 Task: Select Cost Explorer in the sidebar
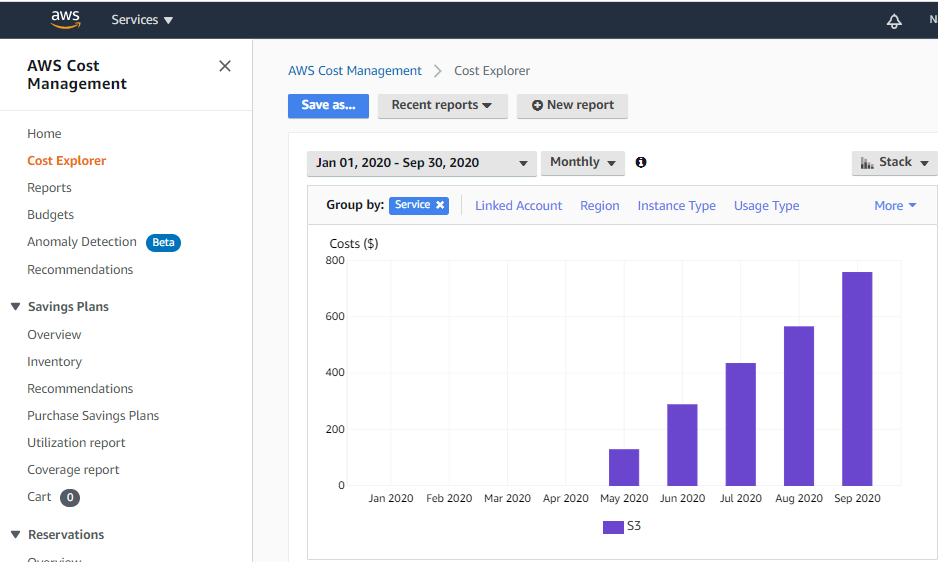(x=66, y=160)
